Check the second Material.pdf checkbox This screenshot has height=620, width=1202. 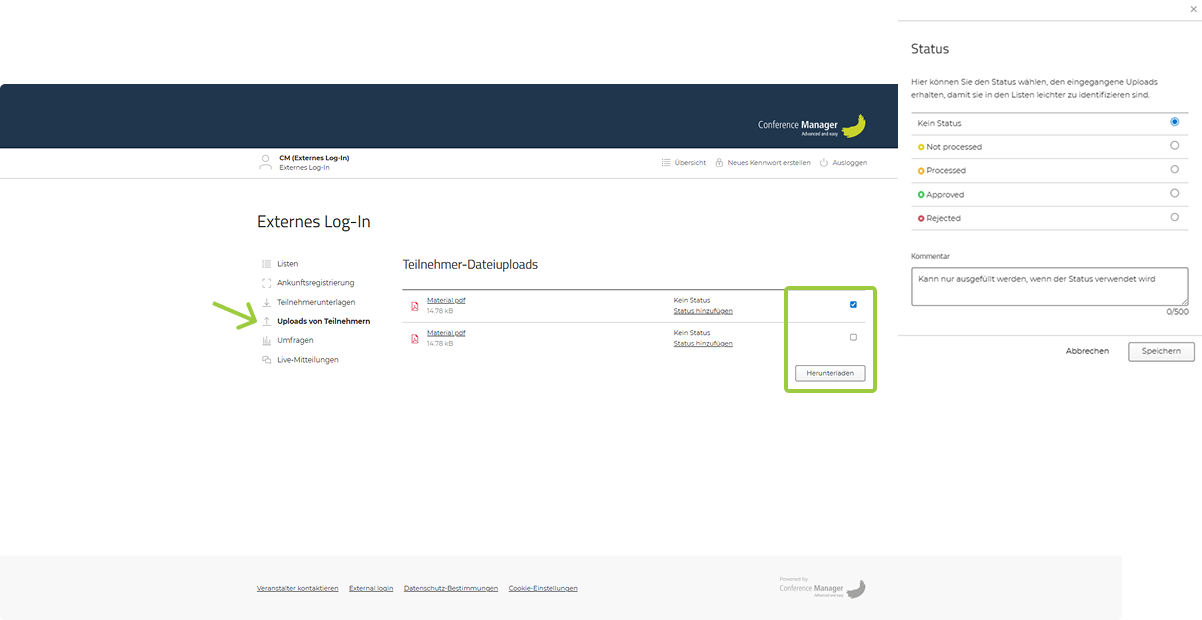click(x=853, y=337)
